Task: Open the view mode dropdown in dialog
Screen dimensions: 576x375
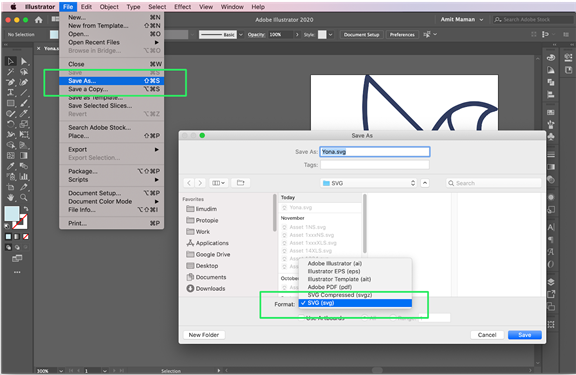Action: [x=218, y=183]
